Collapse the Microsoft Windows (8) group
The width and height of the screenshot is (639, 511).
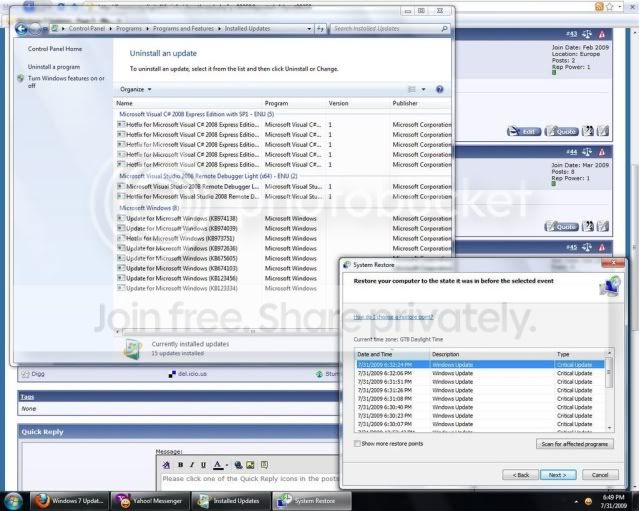coord(149,208)
